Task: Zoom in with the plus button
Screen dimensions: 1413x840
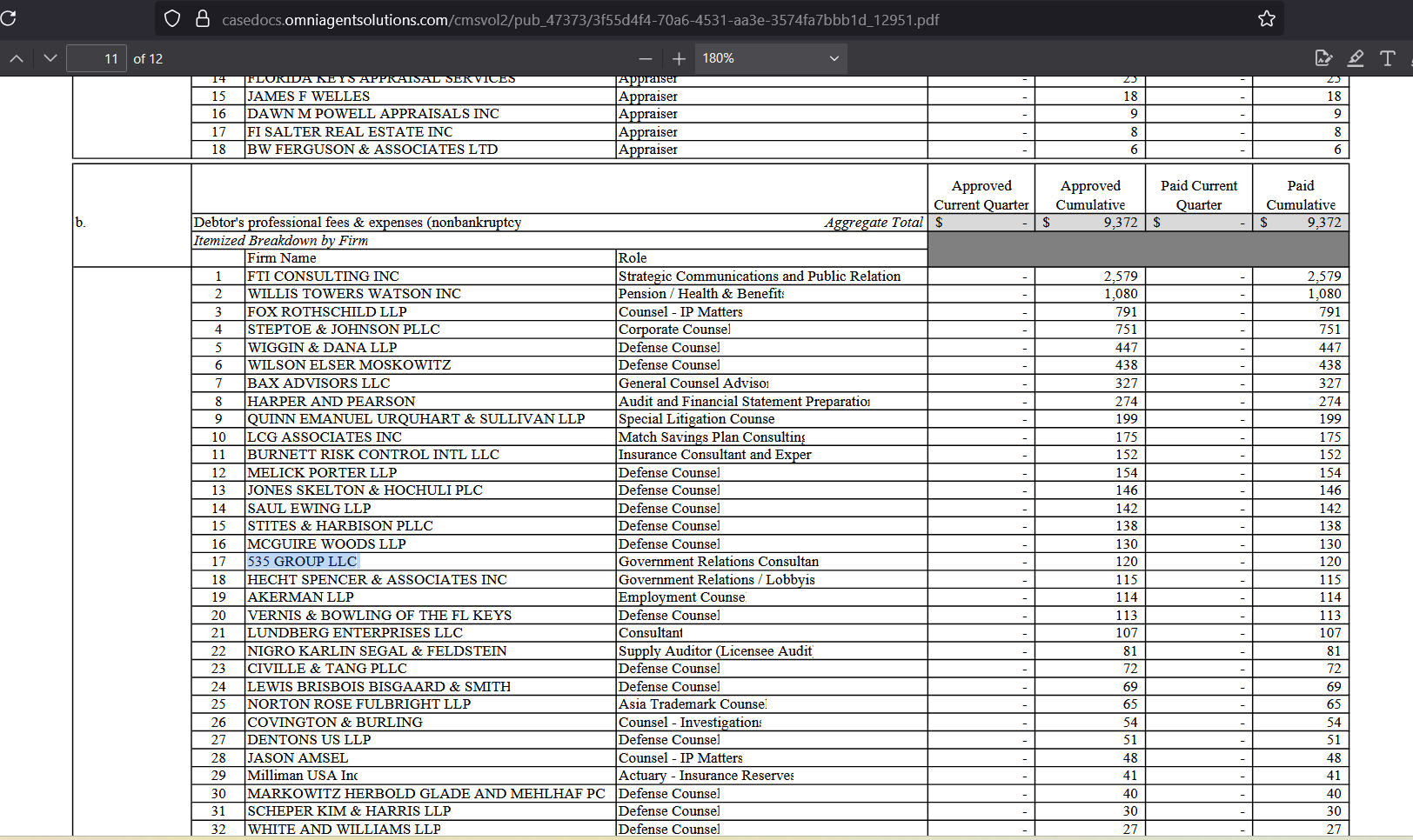Action: pos(679,58)
